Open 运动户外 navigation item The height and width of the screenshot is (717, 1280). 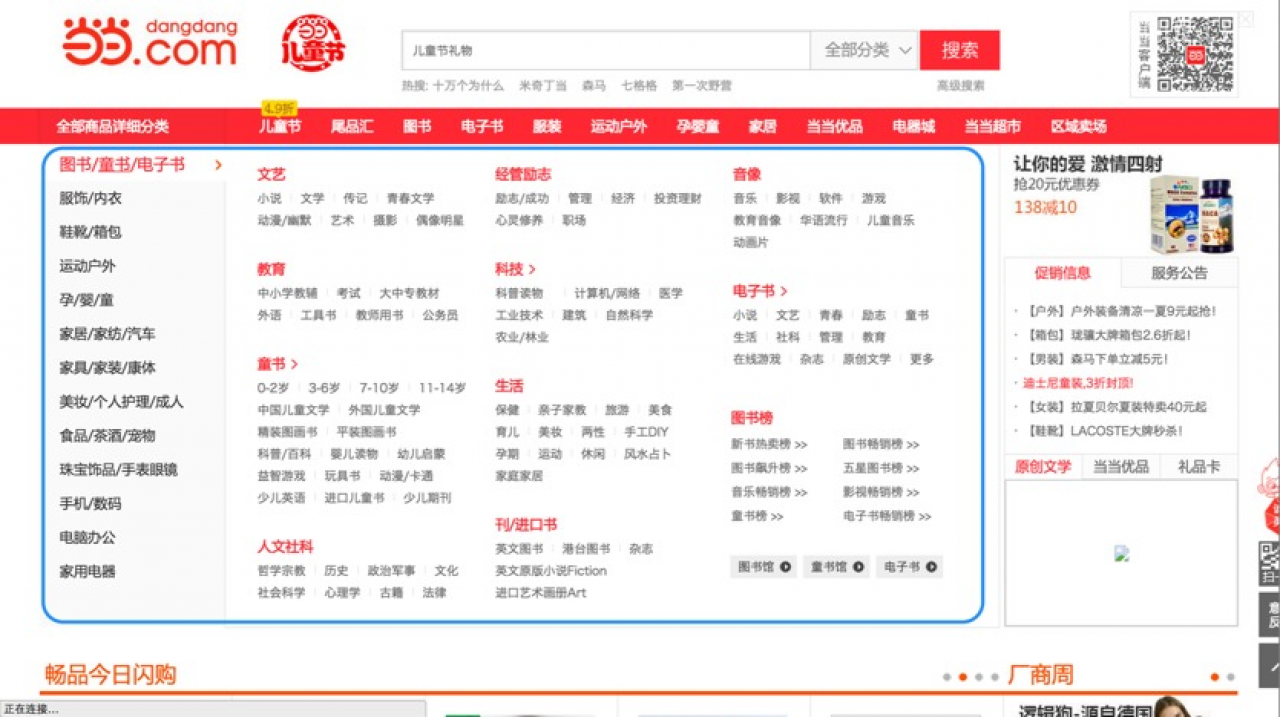(x=618, y=126)
